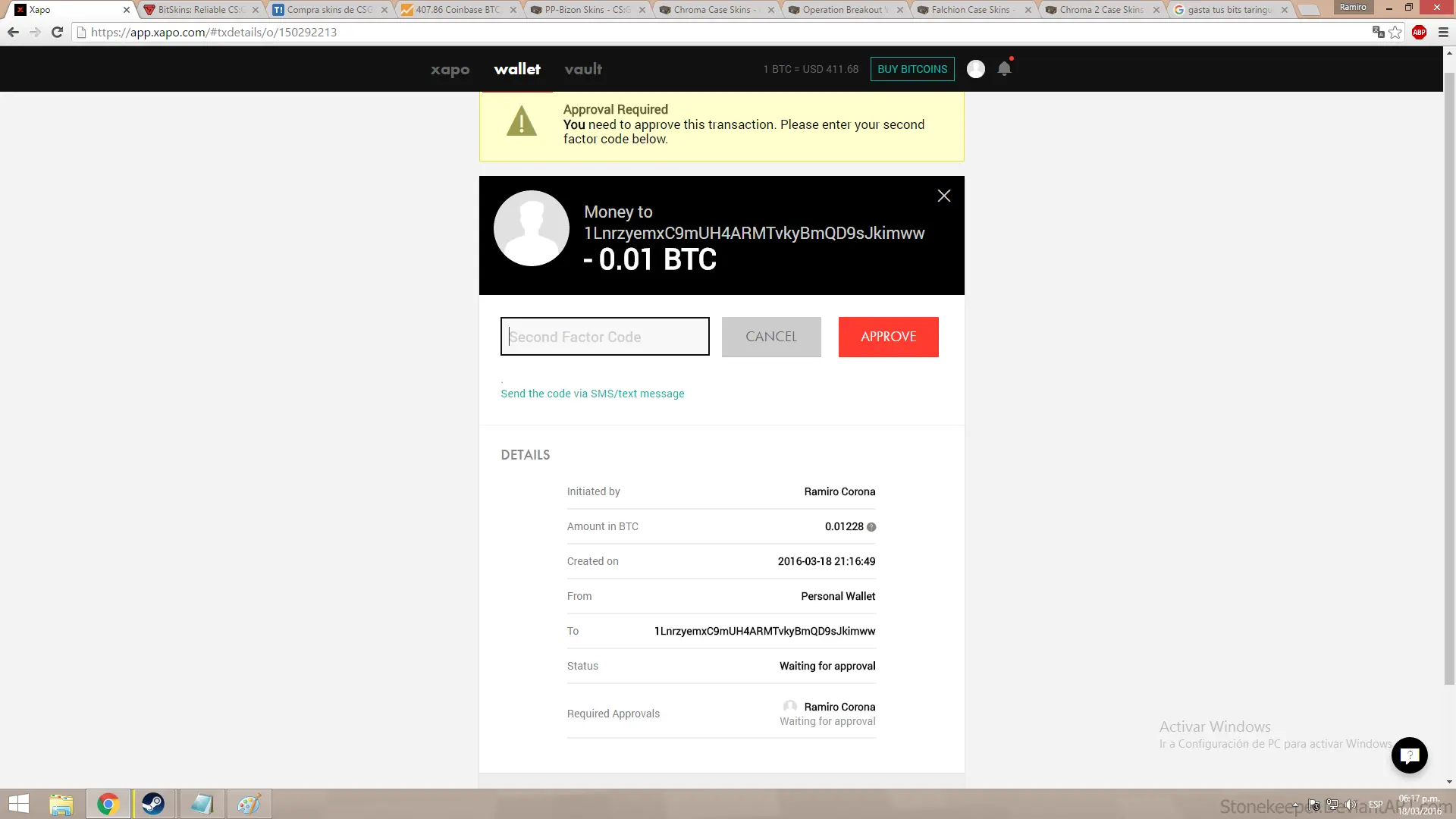Switch to PP-Bizon Skins tab

click(587, 10)
